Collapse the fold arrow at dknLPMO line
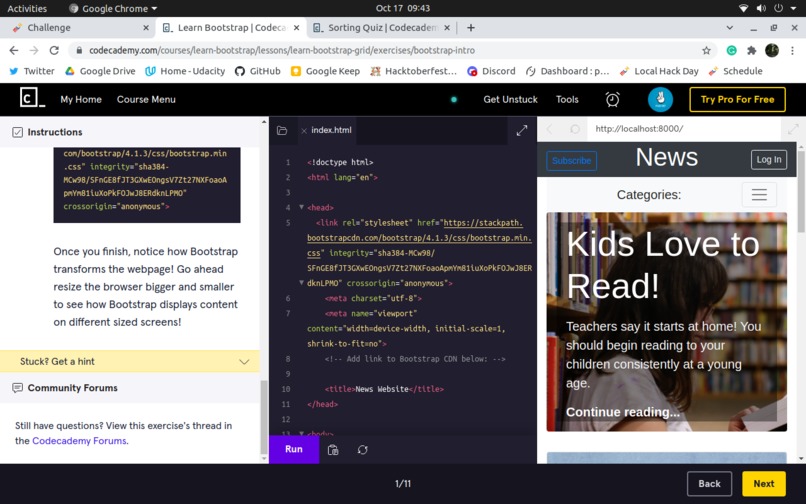This screenshot has width=806, height=504. 302,283
